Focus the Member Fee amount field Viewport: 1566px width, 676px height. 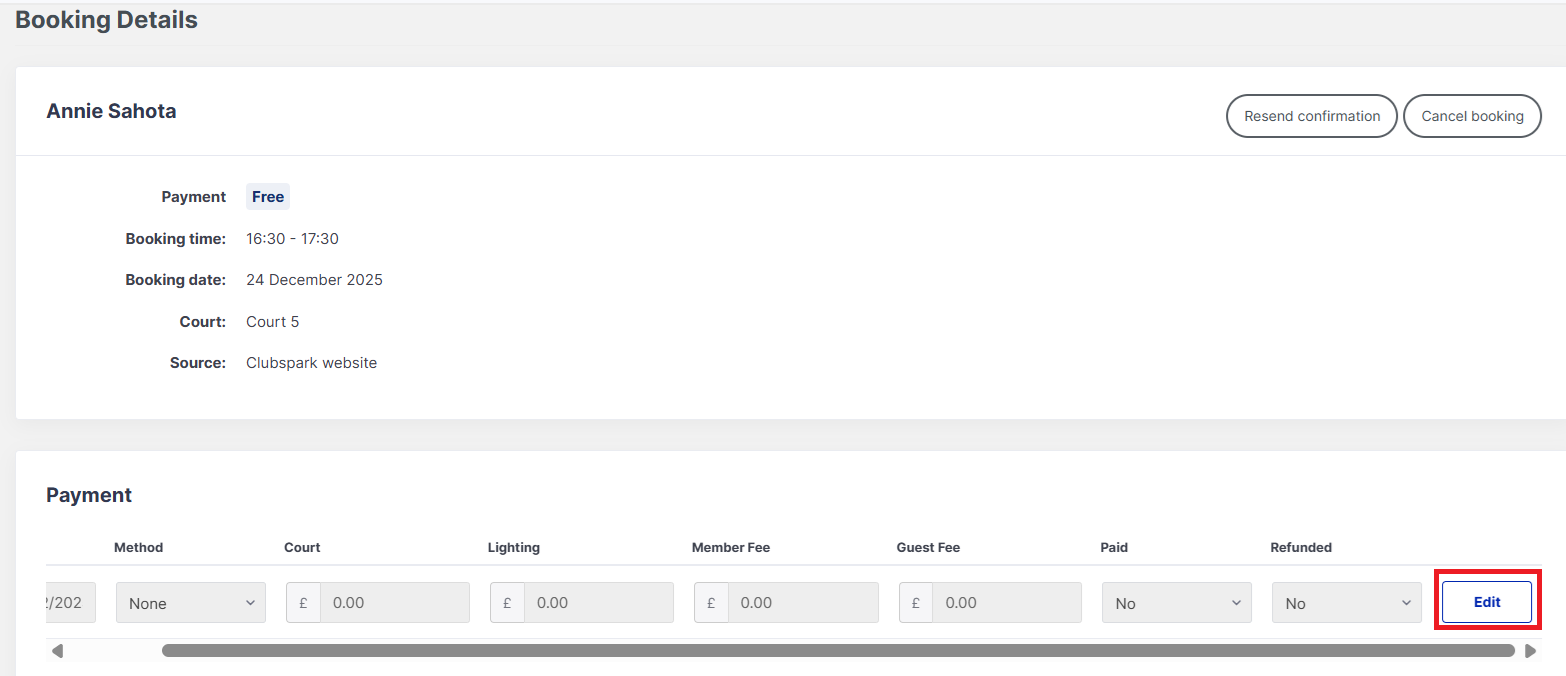click(x=802, y=603)
